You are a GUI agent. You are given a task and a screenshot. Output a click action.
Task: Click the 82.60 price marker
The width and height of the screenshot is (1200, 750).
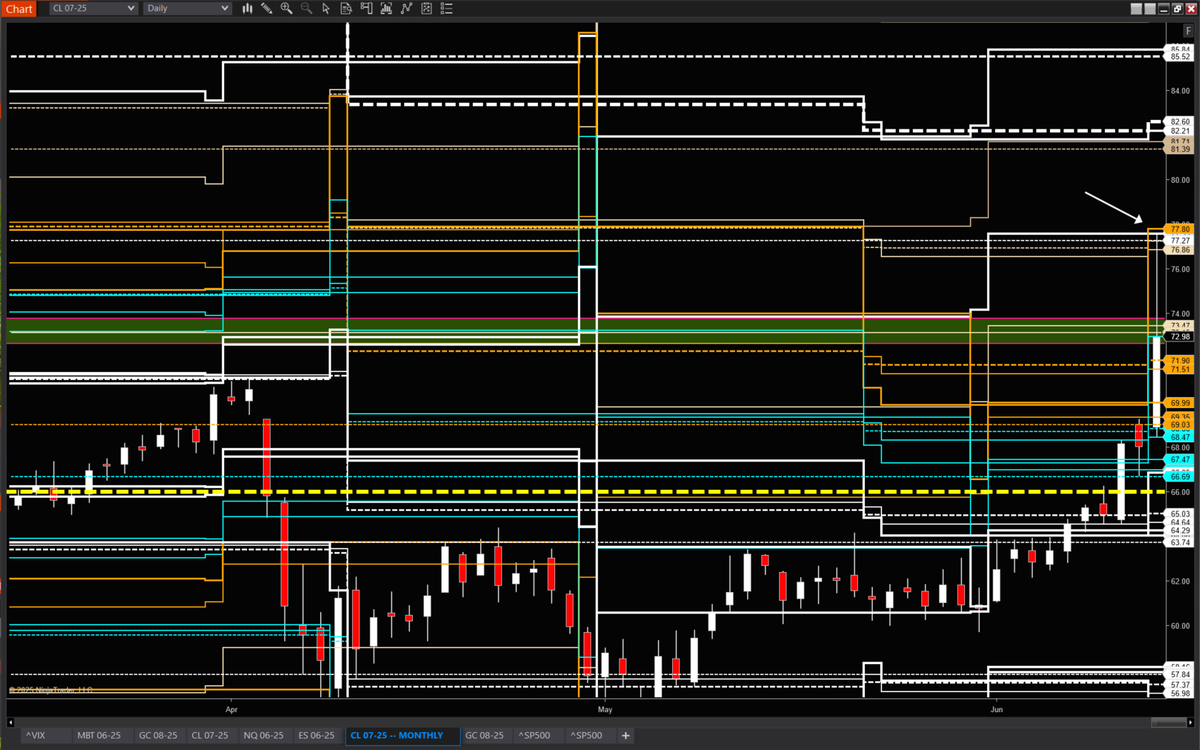pos(1180,122)
